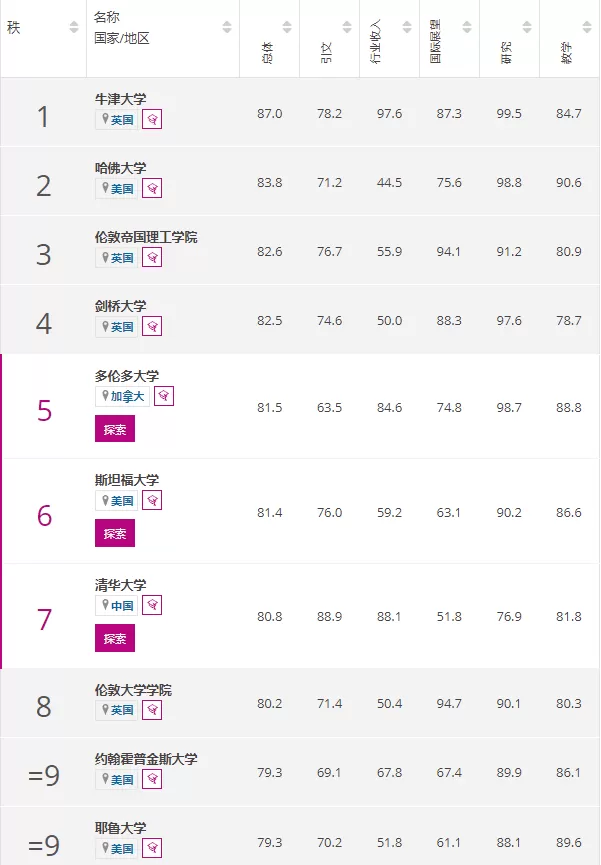This screenshot has width=601, height=865.
Task: Open 伦敦大学学院 university link
Action: pos(133,690)
